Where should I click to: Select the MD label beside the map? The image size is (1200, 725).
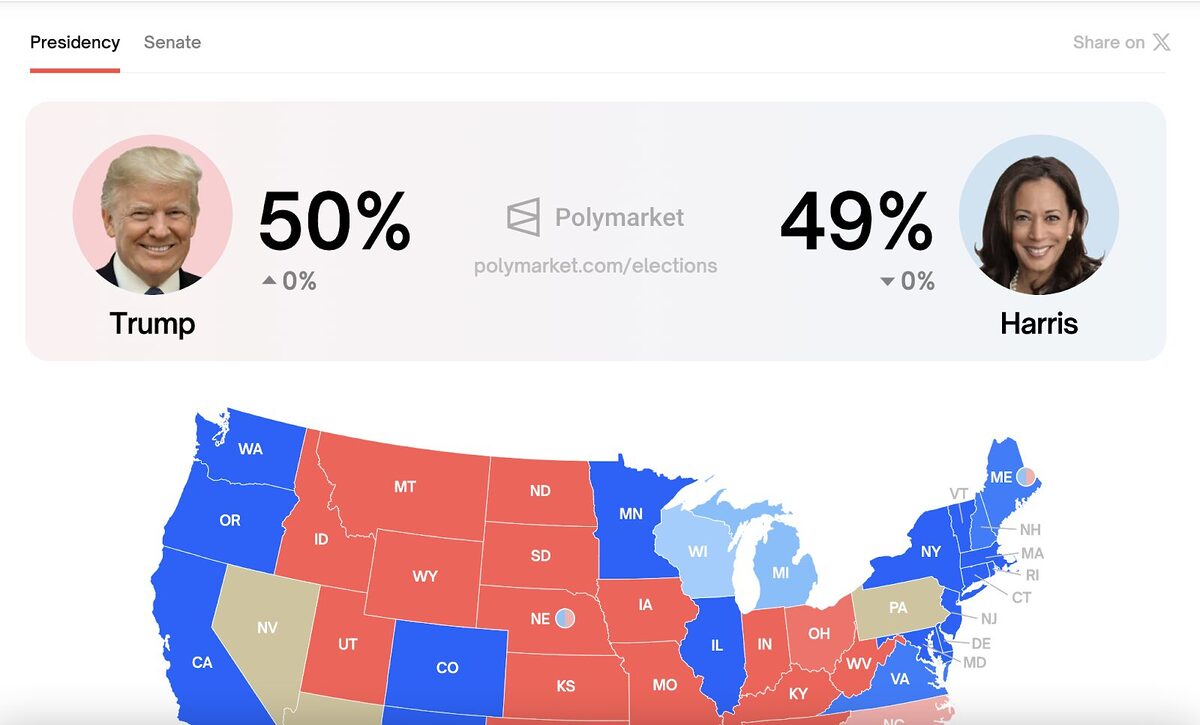(974, 662)
